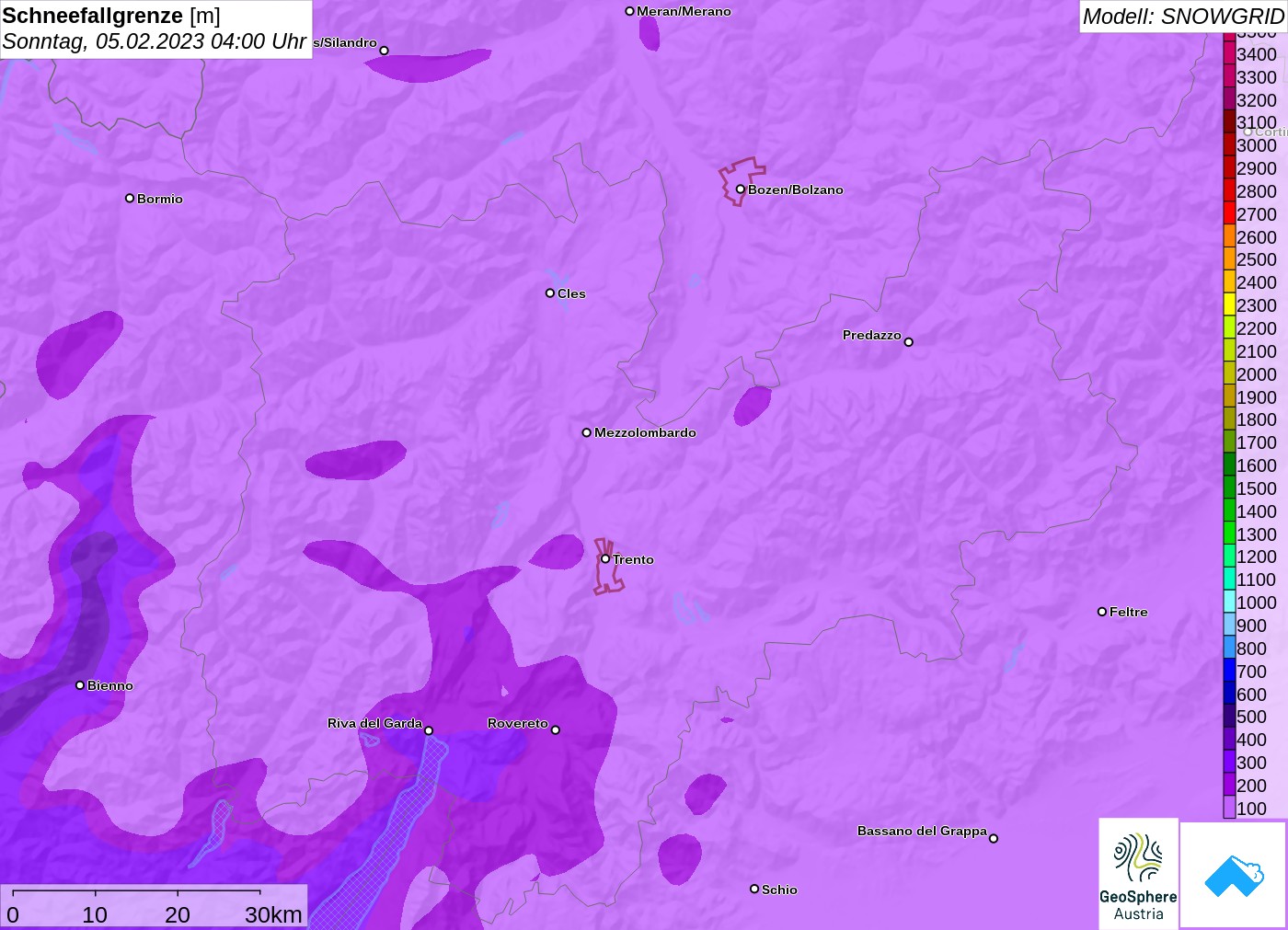Click the Rovereto label text
The width and height of the screenshot is (1288, 930).
click(518, 723)
